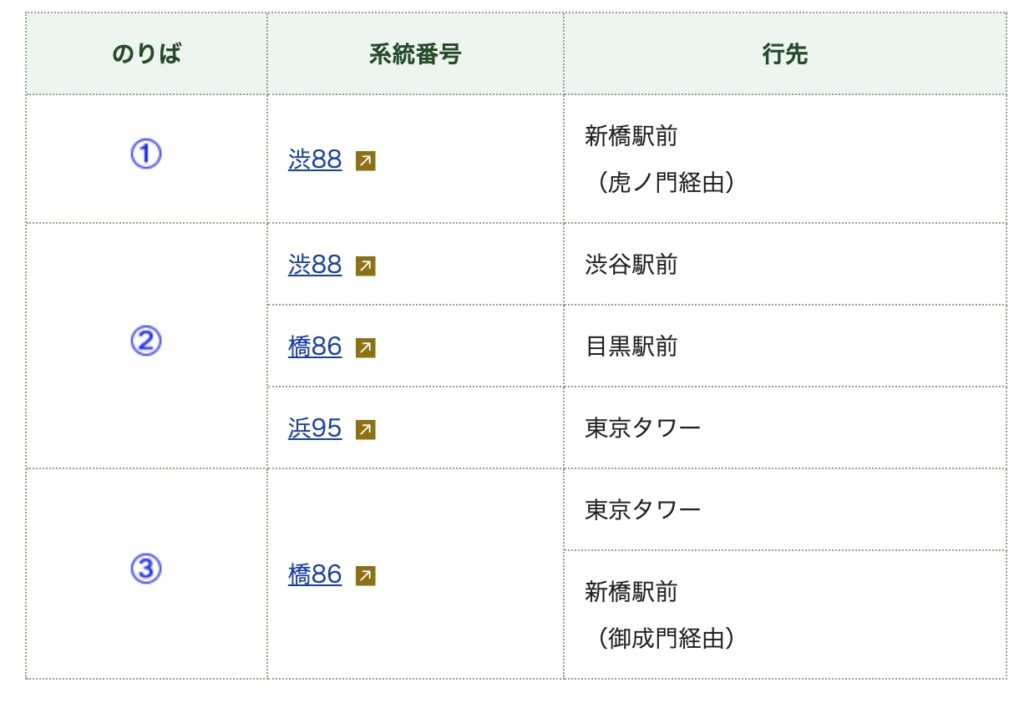Select the 御成門経由 text in last row

pyautogui.click(x=666, y=638)
